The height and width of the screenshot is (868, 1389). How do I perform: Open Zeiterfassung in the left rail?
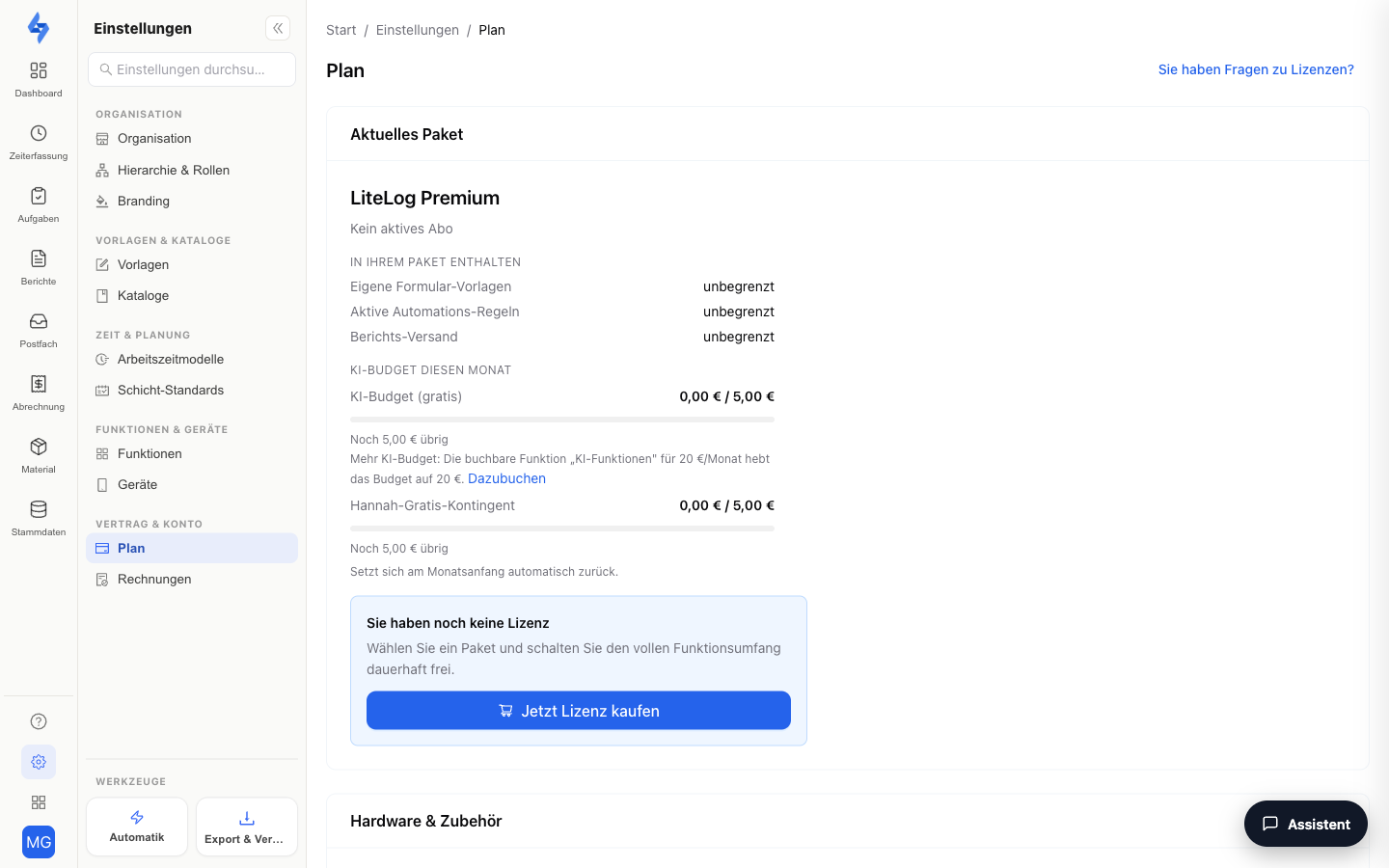[39, 143]
